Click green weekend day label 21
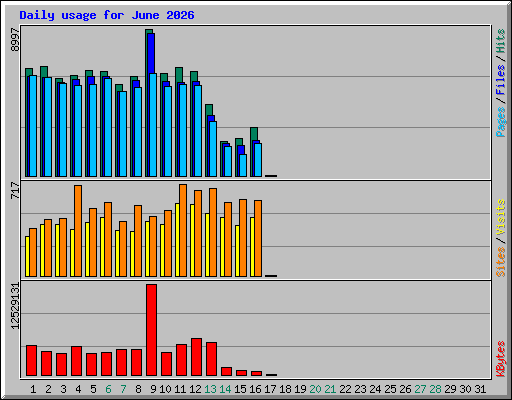 pos(330,389)
